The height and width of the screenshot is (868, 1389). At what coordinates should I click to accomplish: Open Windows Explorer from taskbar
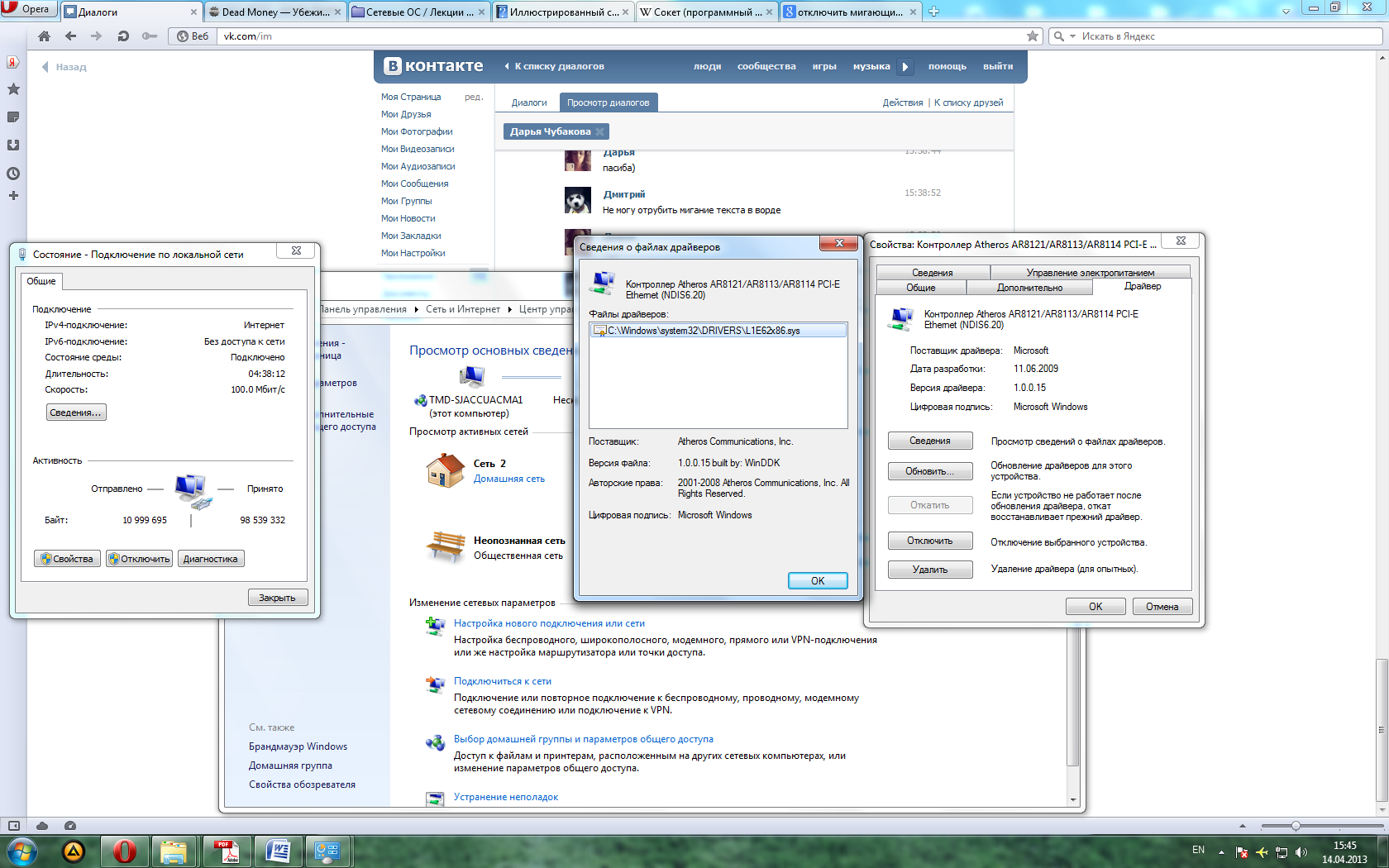[174, 851]
